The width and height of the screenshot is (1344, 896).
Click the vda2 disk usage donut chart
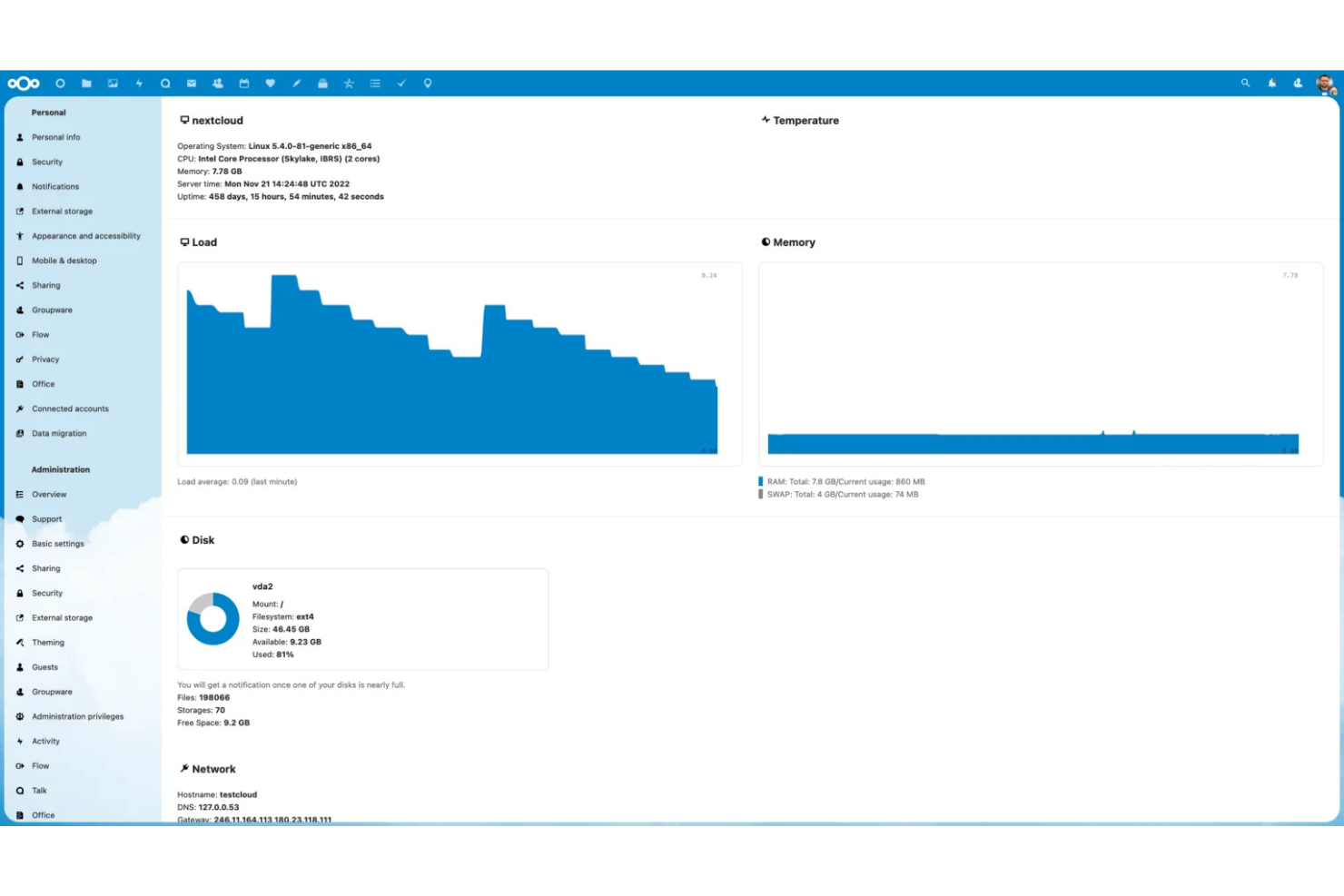212,618
